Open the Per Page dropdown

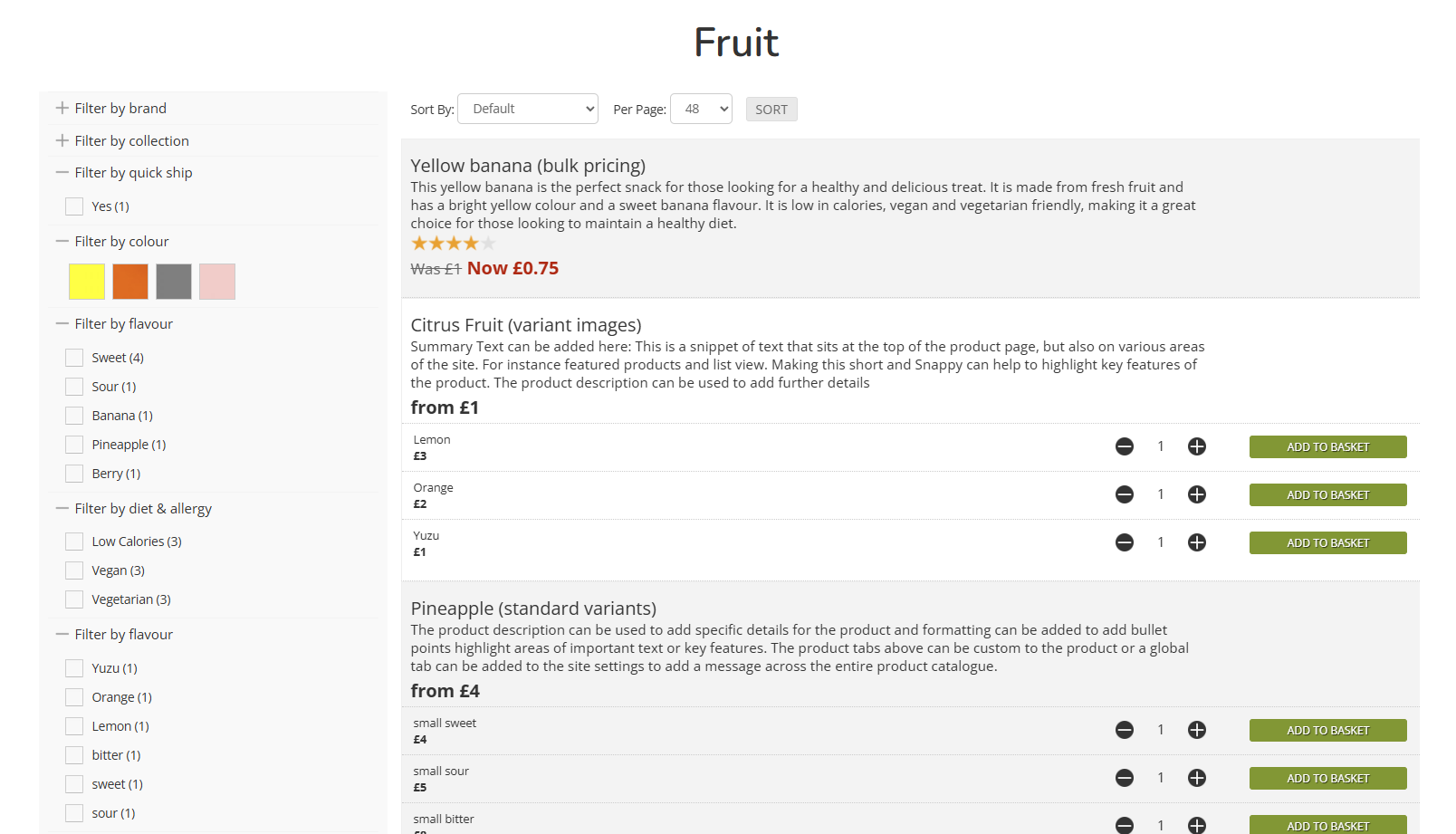(700, 109)
